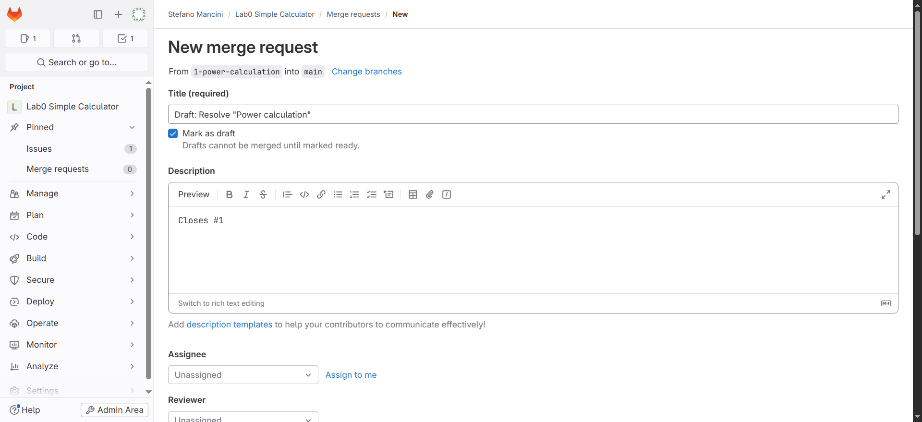The width and height of the screenshot is (922, 422).
Task: Open the plus create-new menu
Action: pyautogui.click(x=118, y=14)
